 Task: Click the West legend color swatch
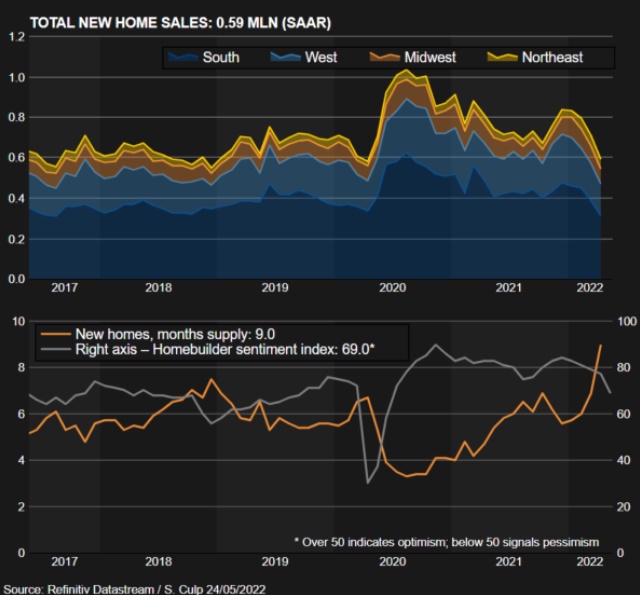point(283,57)
